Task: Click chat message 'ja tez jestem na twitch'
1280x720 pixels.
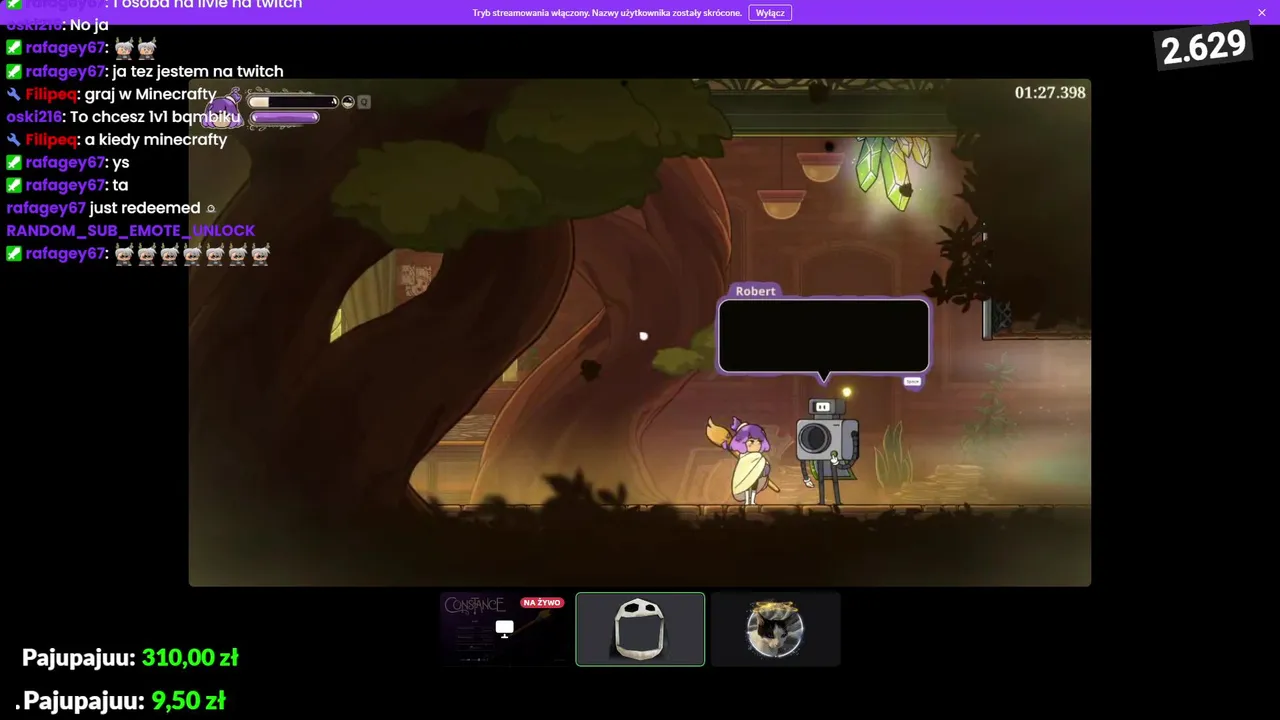Action: pos(198,72)
